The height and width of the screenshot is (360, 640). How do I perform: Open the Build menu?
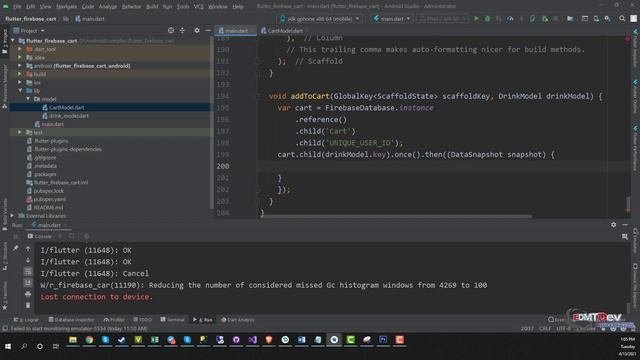click(x=152, y=7)
